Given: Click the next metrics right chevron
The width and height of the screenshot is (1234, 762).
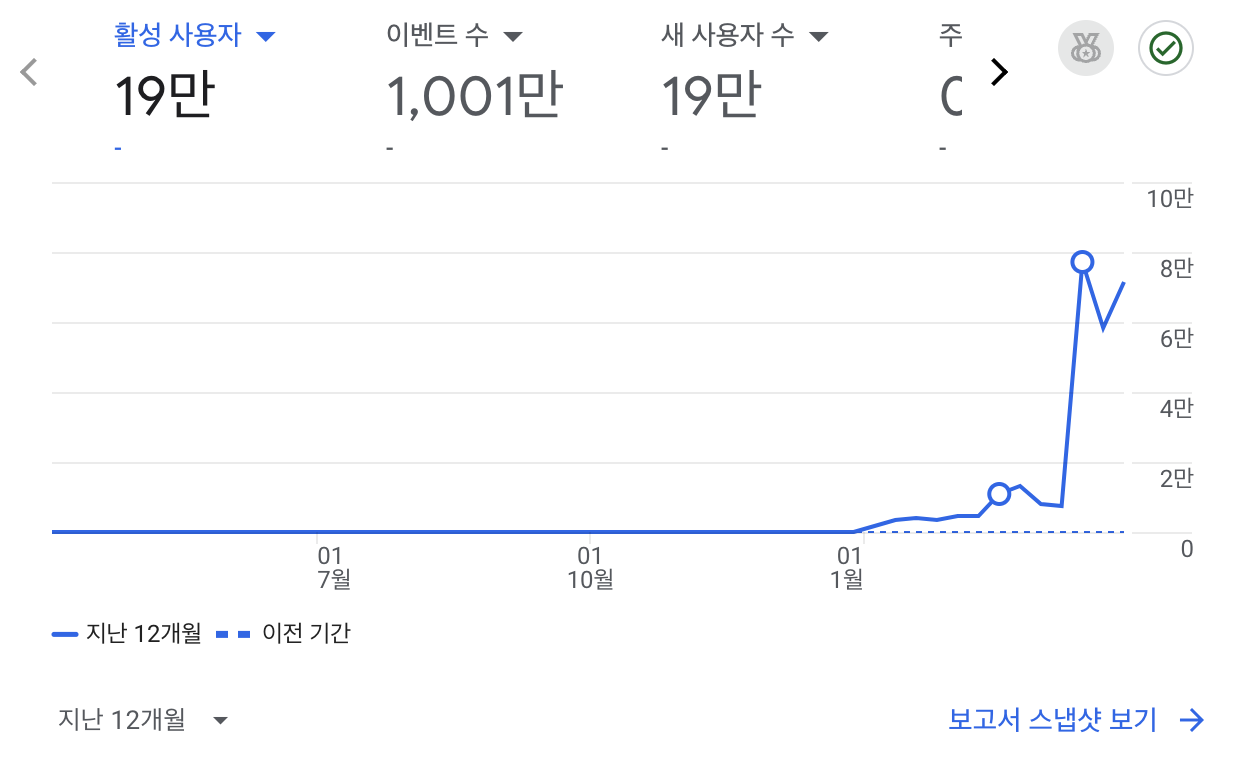Looking at the screenshot, I should pyautogui.click(x=998, y=72).
